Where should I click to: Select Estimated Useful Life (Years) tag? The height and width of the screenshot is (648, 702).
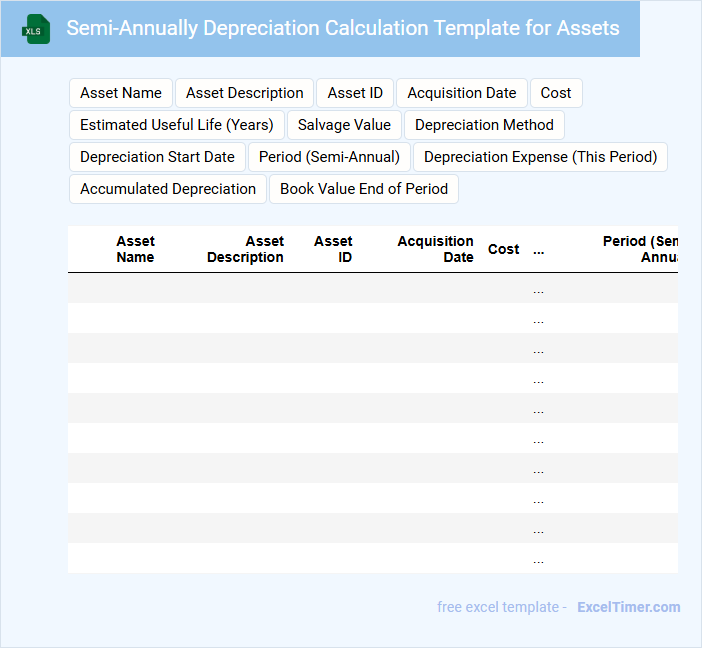(177, 125)
